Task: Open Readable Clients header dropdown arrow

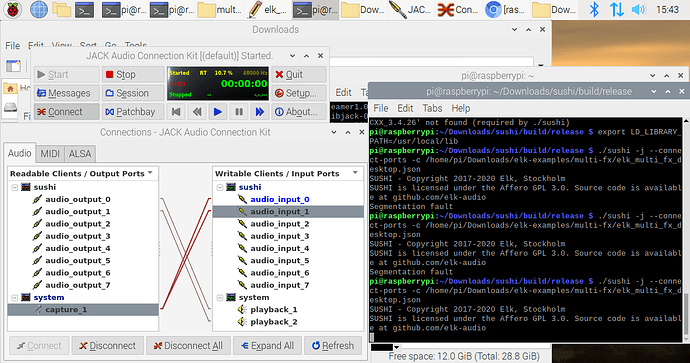Action: tap(150, 173)
